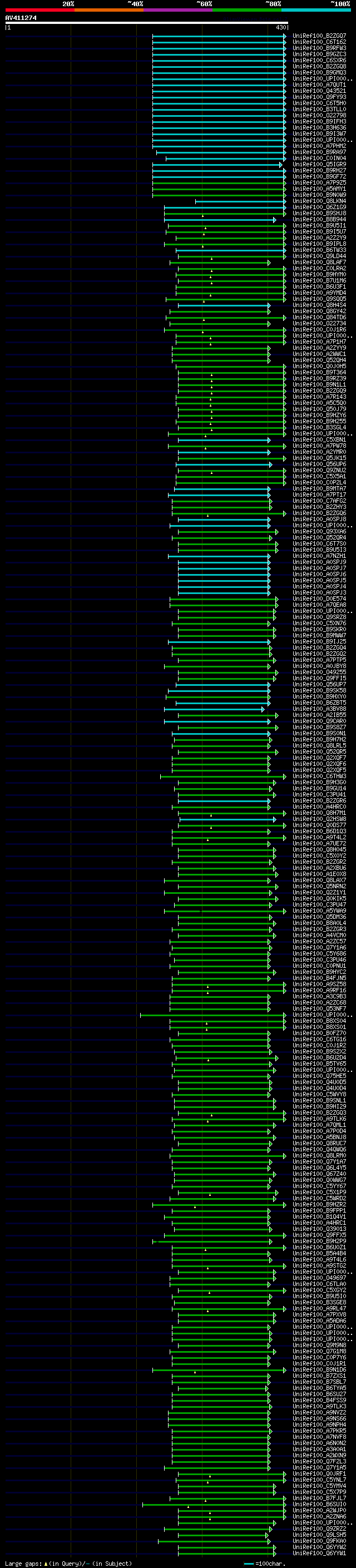
Task: Select the UniRef100_Q53NF7 label
Action: pyautogui.click(x=319, y=1008)
